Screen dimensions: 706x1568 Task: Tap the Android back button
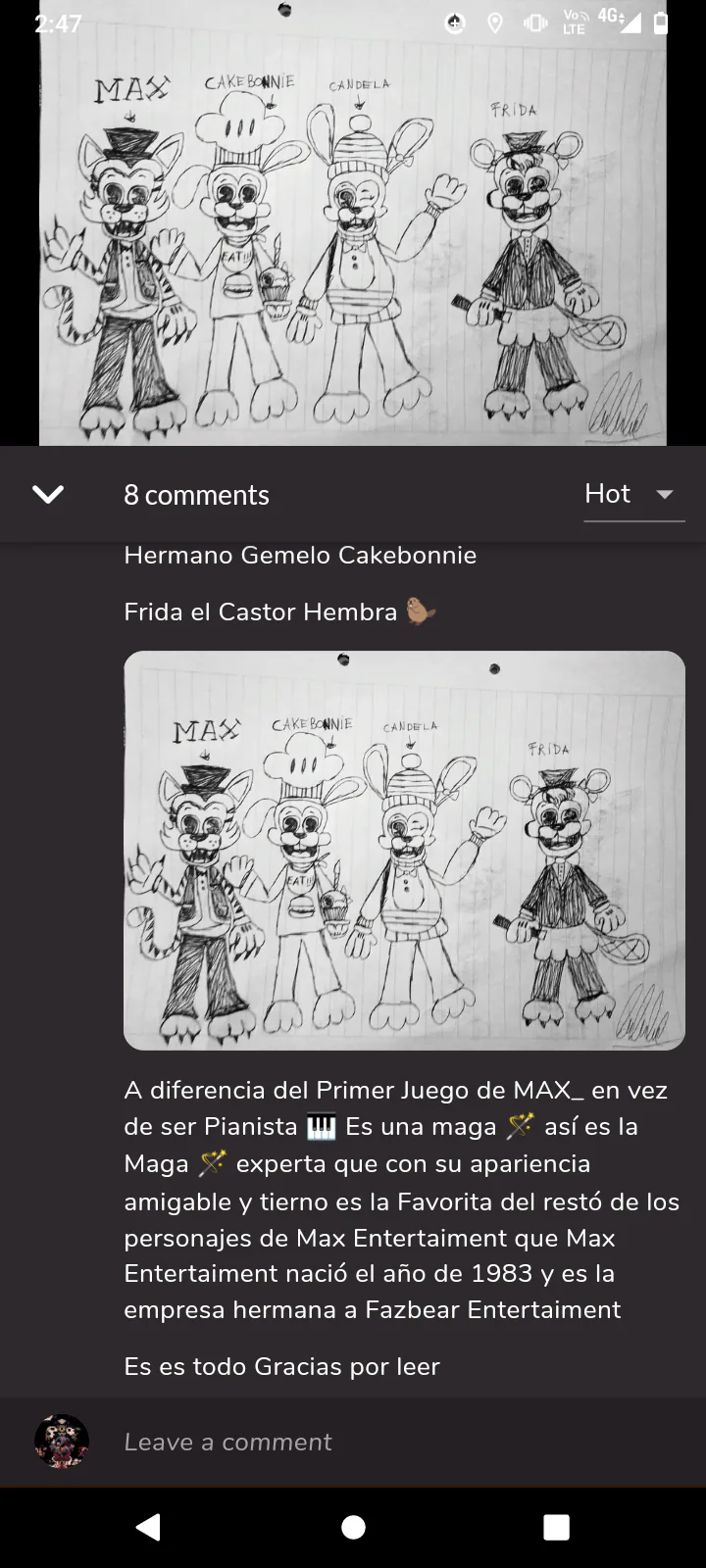tap(149, 1527)
